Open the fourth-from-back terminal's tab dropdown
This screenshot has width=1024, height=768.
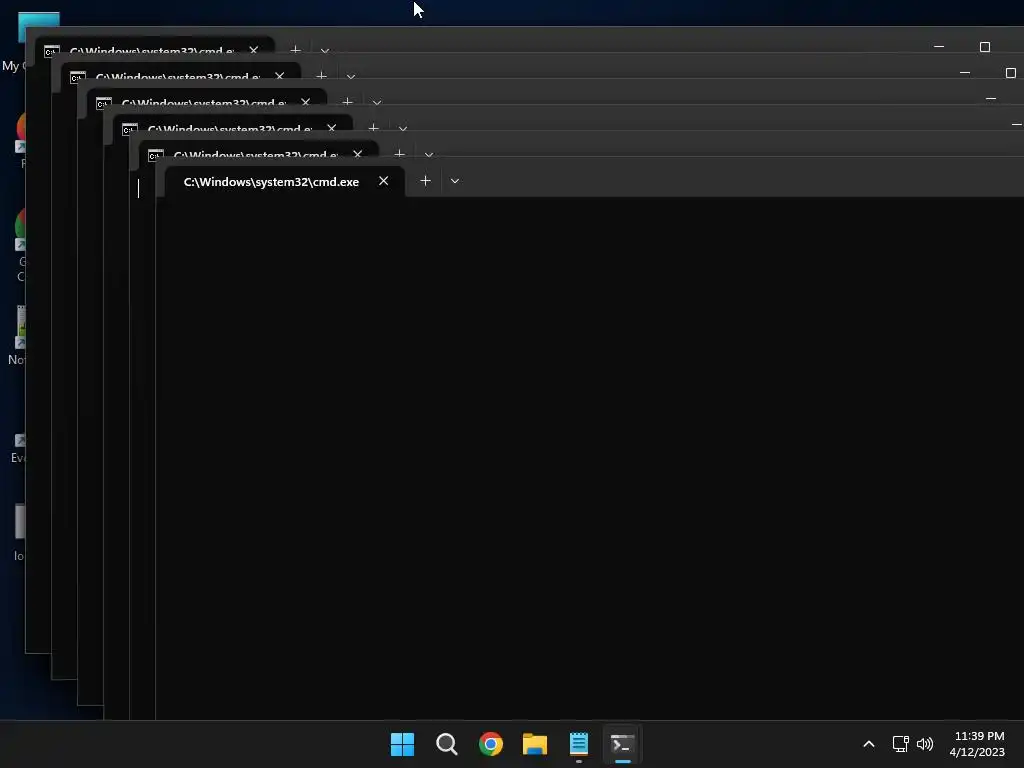(403, 129)
